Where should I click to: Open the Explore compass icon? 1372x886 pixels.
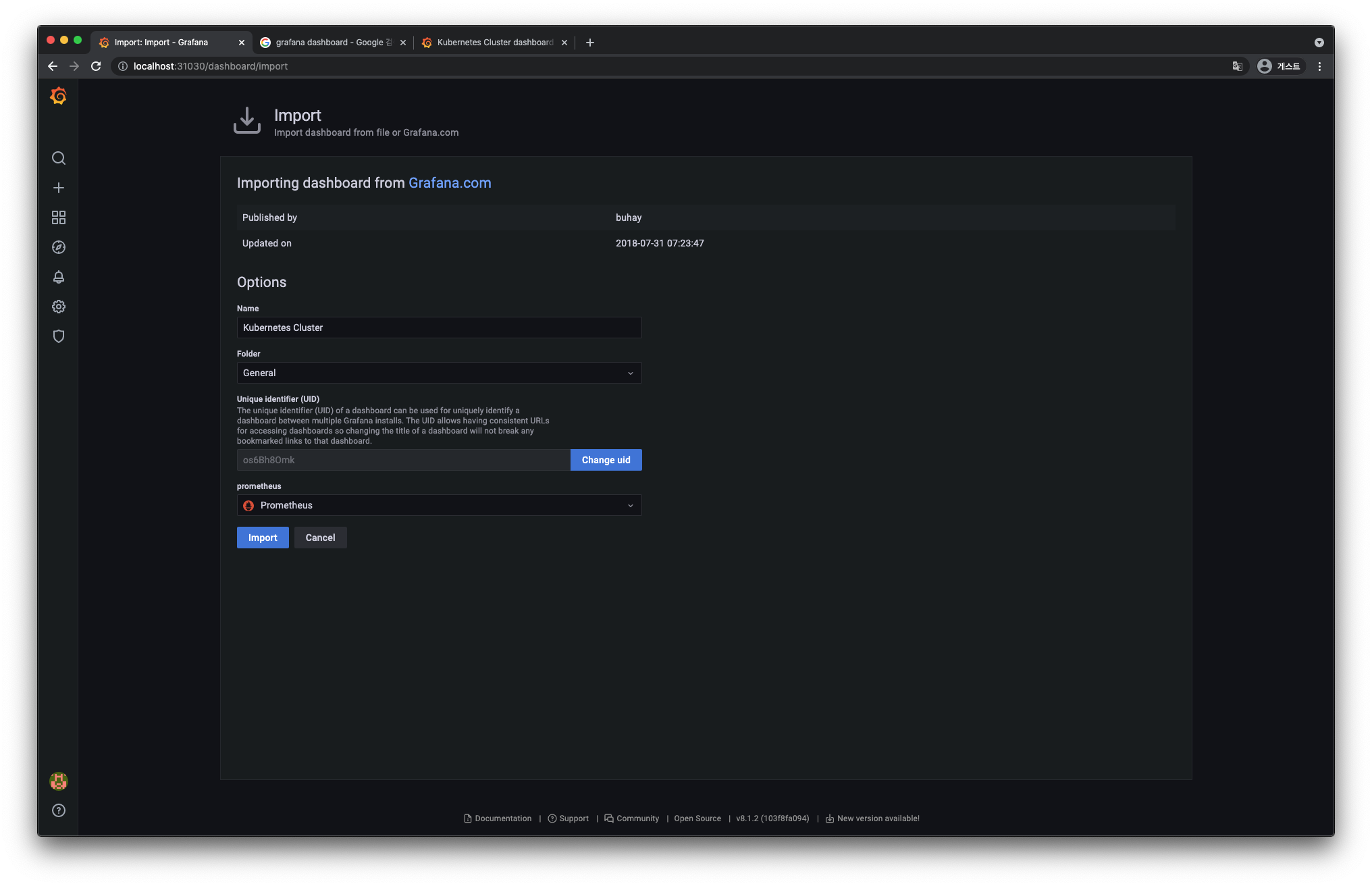click(59, 247)
